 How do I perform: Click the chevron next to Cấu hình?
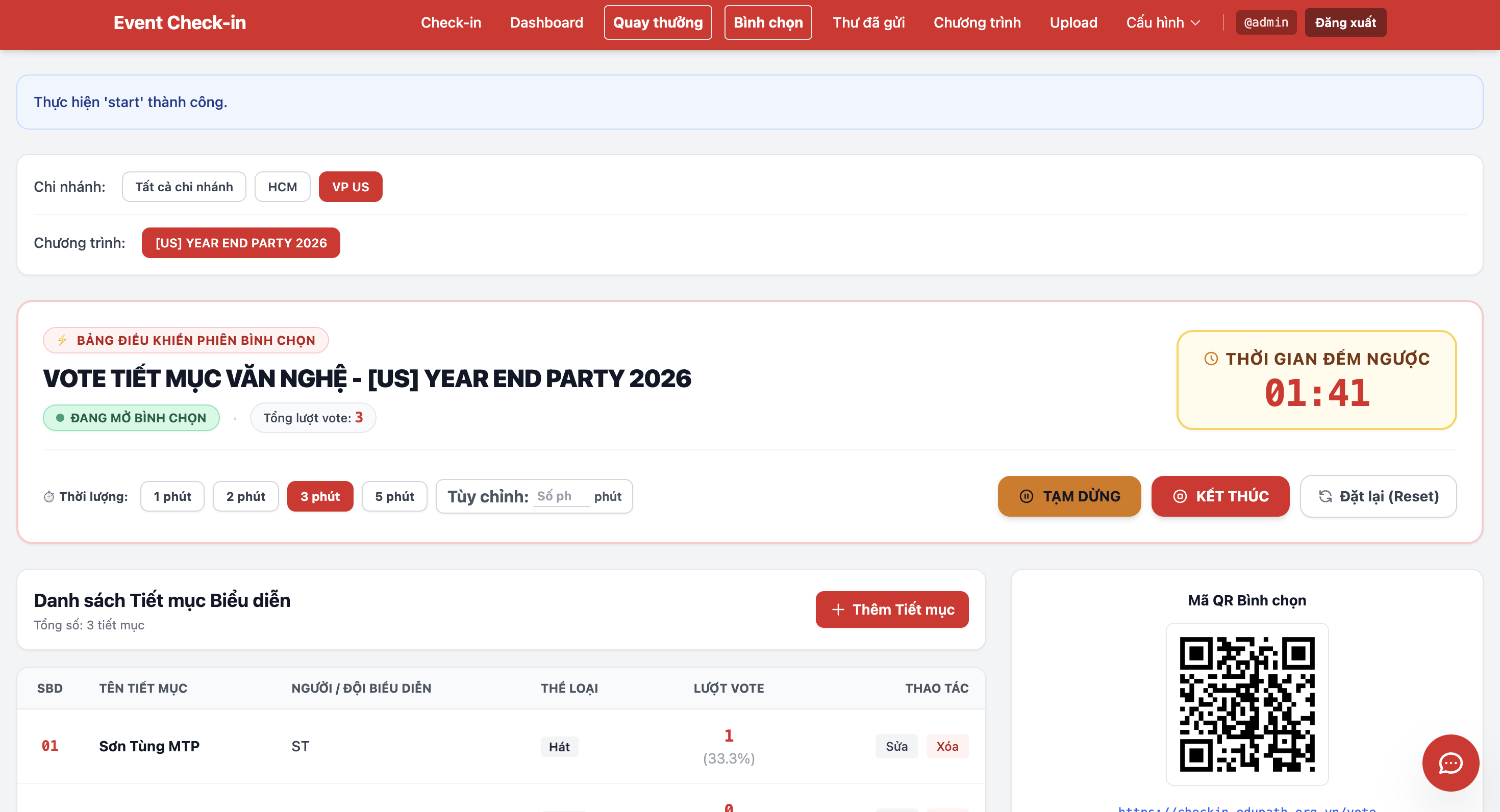click(x=1195, y=23)
